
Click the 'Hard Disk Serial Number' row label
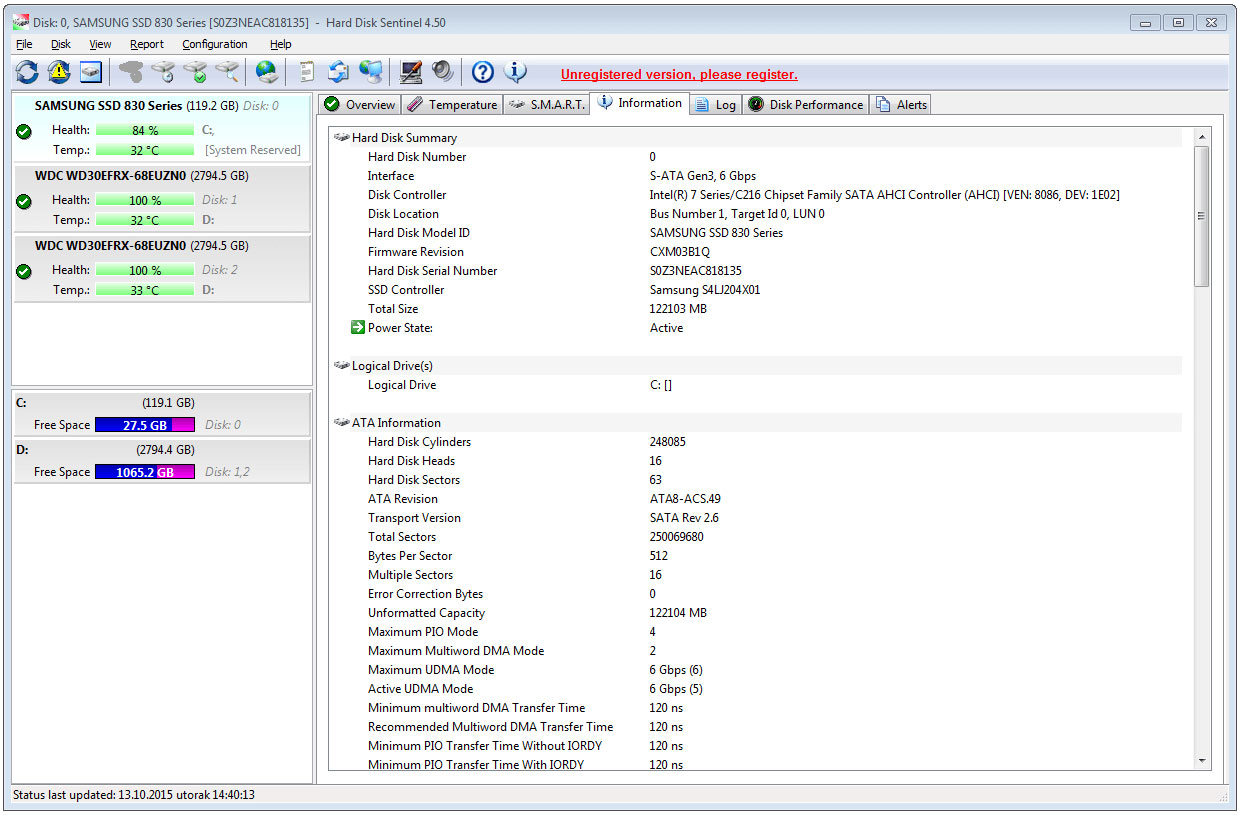click(432, 271)
